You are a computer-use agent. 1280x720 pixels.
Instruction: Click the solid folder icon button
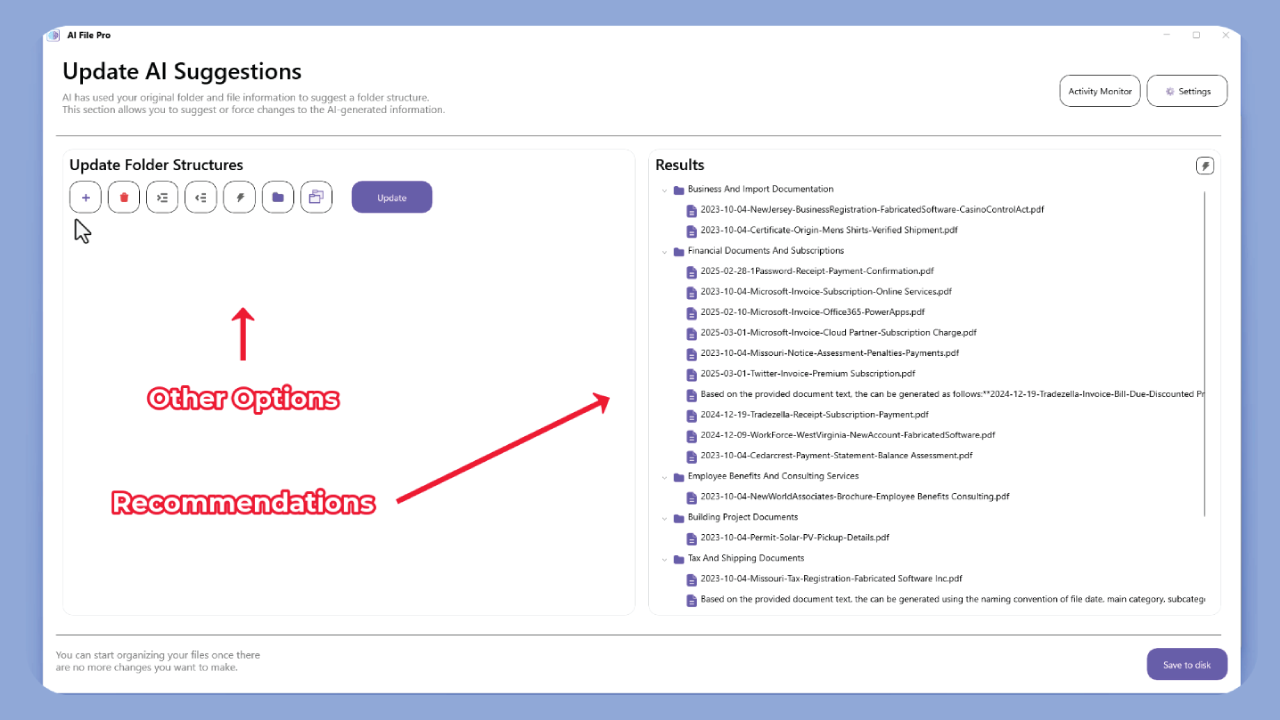pyautogui.click(x=278, y=197)
